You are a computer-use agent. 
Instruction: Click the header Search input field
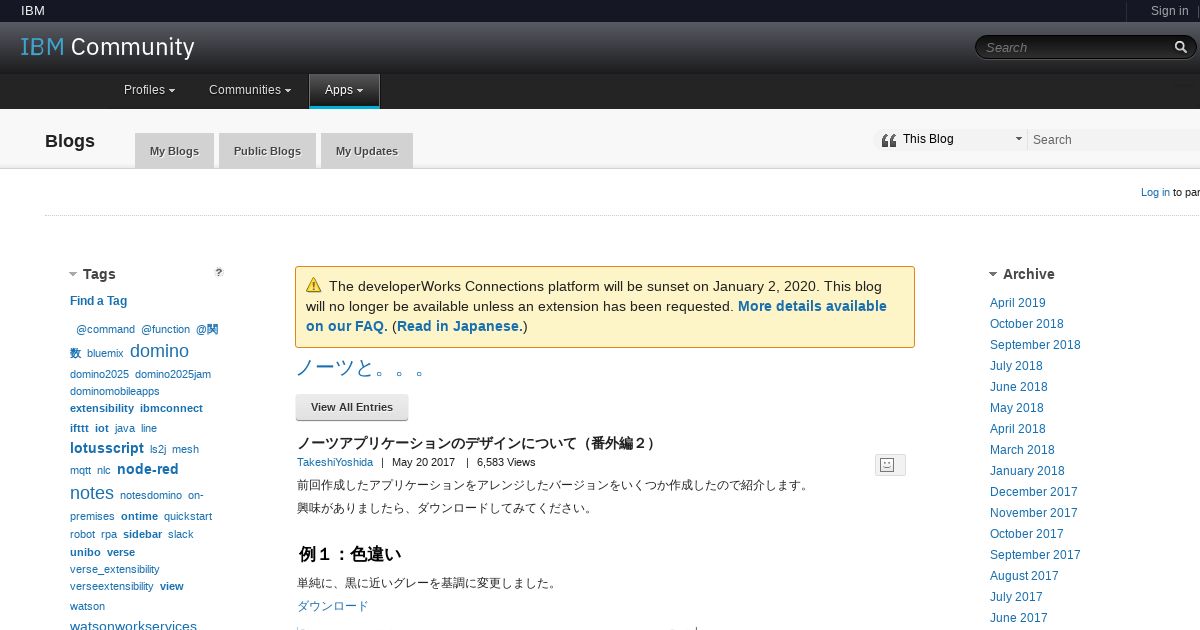click(x=1075, y=47)
